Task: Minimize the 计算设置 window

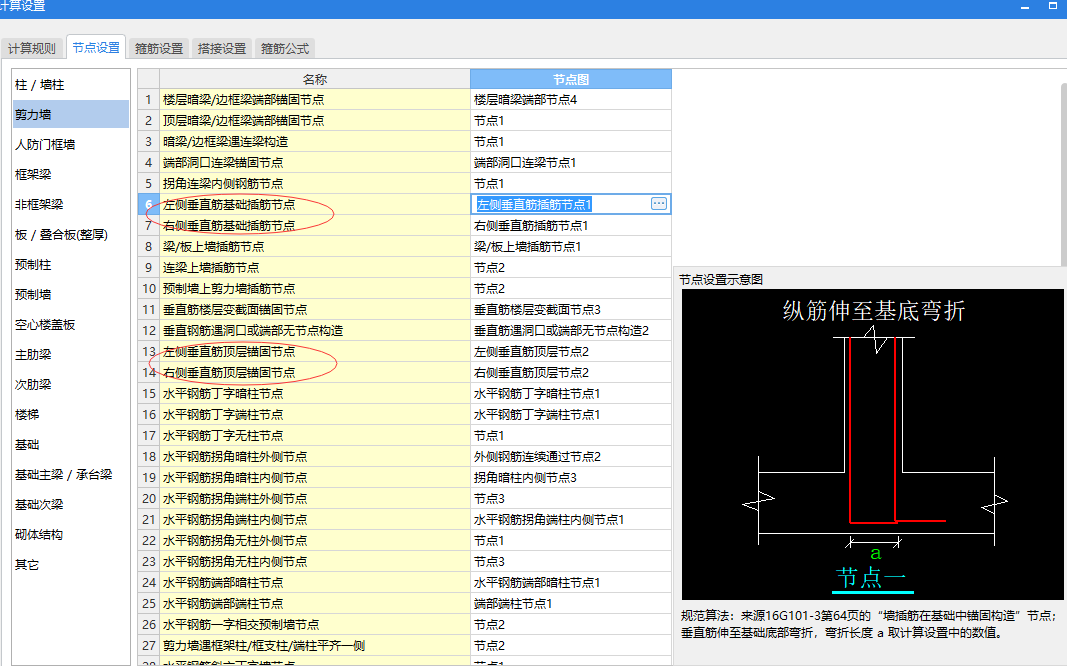Action: click(1025, 6)
